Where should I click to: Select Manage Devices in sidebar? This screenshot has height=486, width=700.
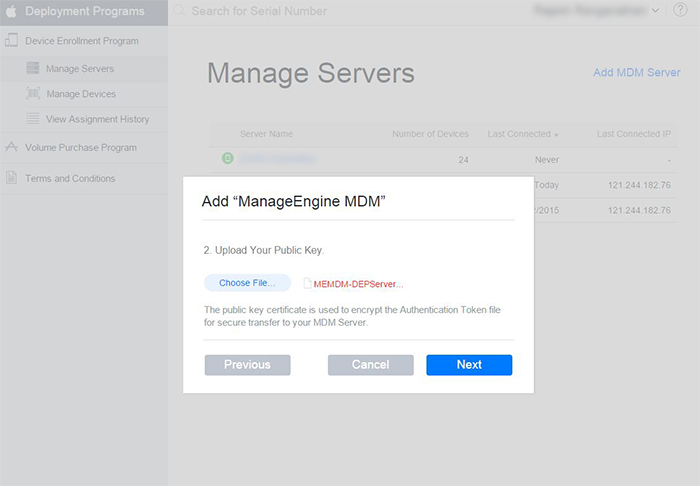click(x=81, y=94)
